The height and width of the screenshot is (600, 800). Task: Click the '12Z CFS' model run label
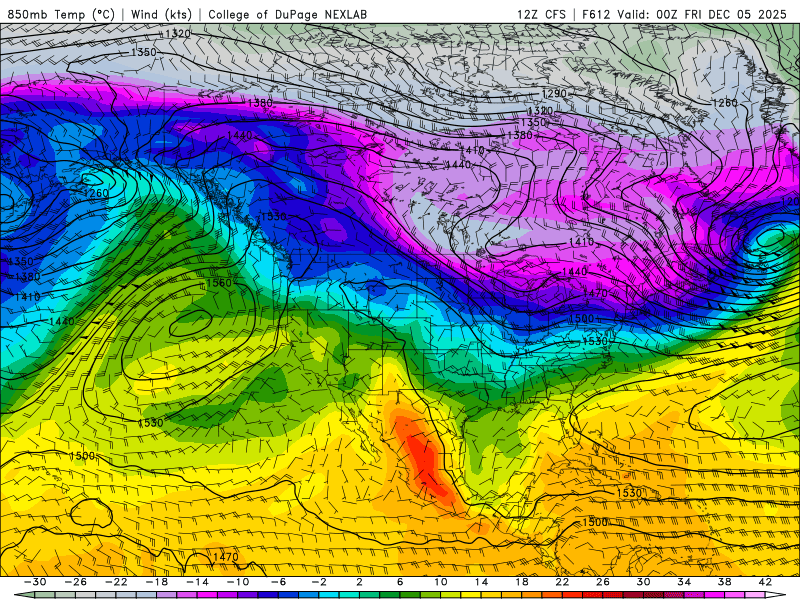pyautogui.click(x=541, y=14)
